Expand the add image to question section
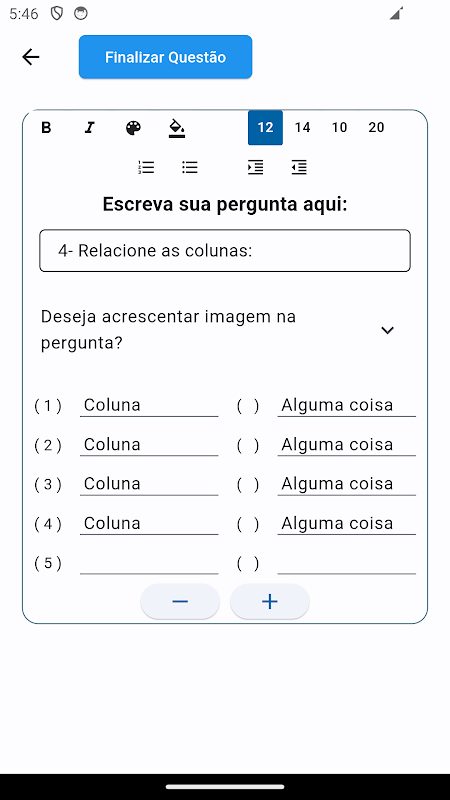The height and width of the screenshot is (800, 450). click(x=387, y=330)
